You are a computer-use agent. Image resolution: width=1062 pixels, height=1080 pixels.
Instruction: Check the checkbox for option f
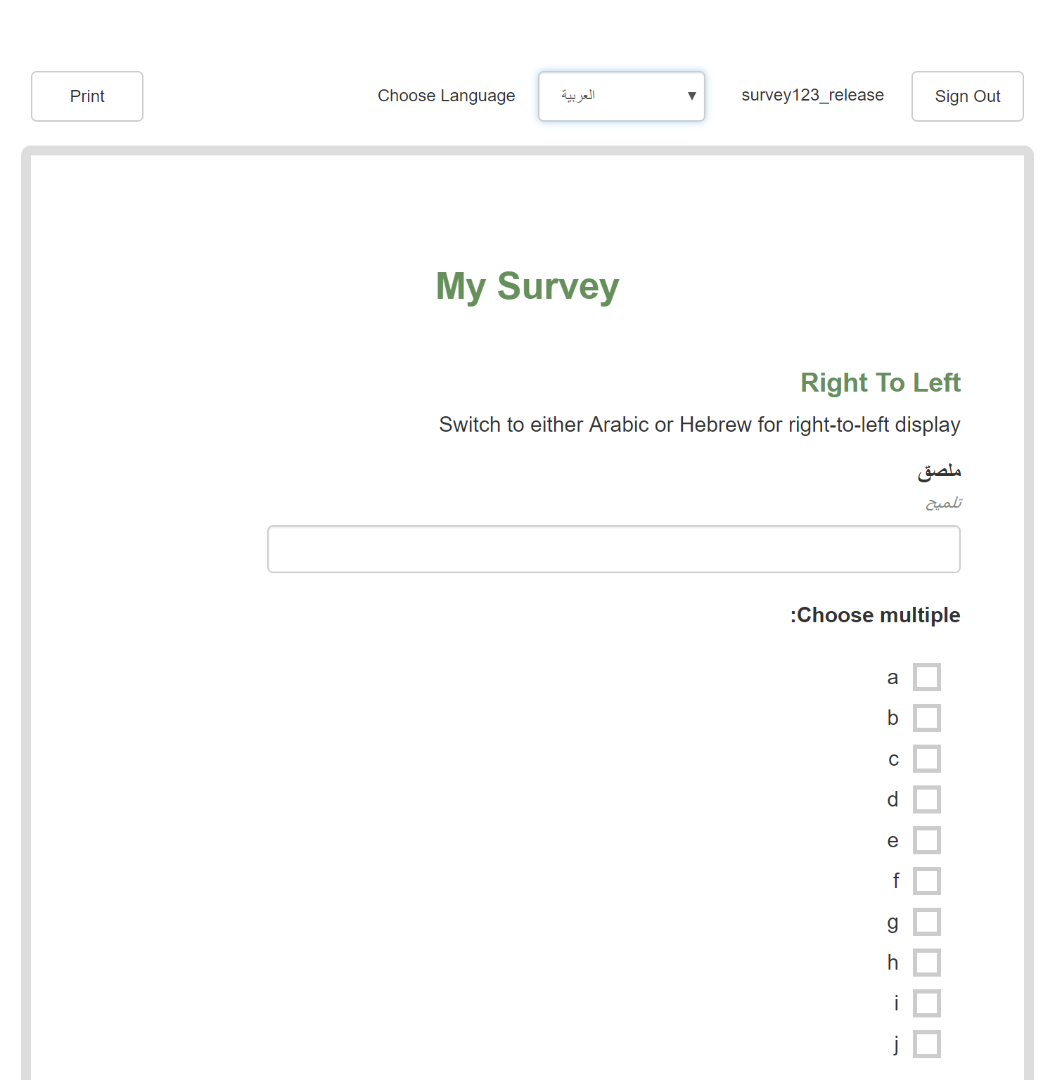coord(927,881)
